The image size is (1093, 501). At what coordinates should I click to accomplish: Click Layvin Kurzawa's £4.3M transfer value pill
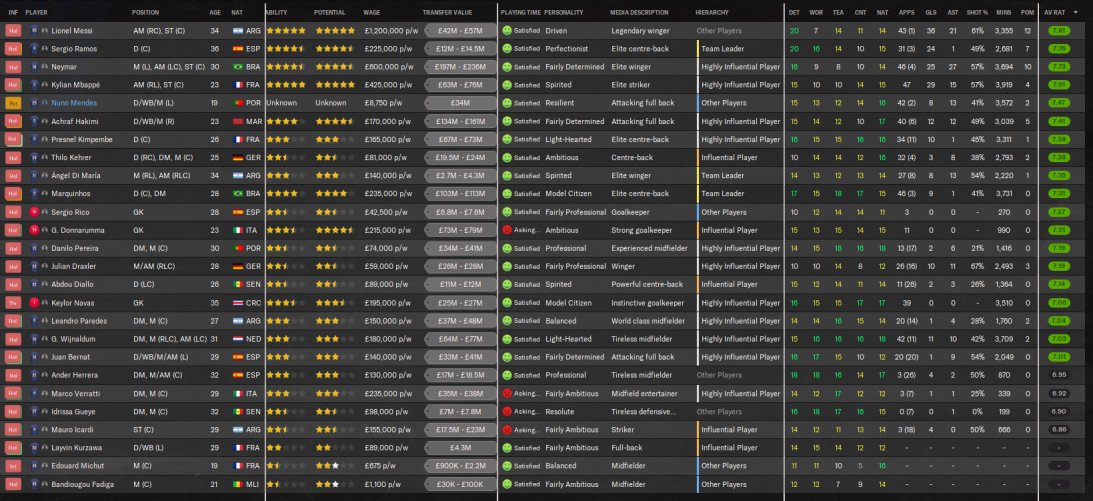pos(460,448)
